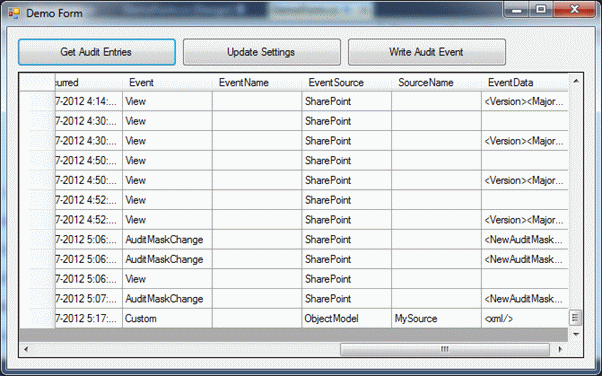Click the Write Audit Event button
The height and width of the screenshot is (376, 602).
click(x=427, y=52)
